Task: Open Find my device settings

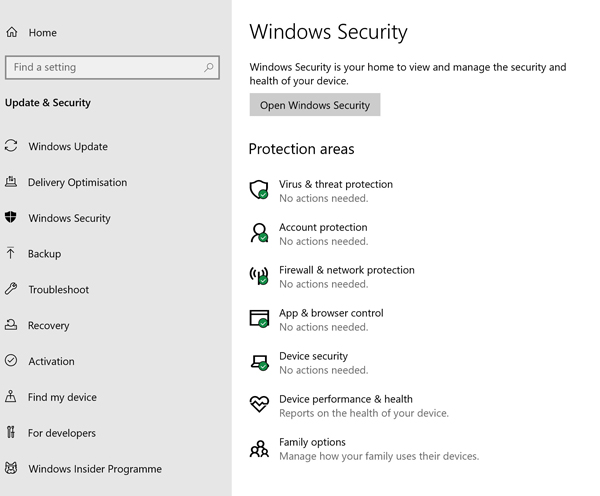Action: [x=62, y=397]
